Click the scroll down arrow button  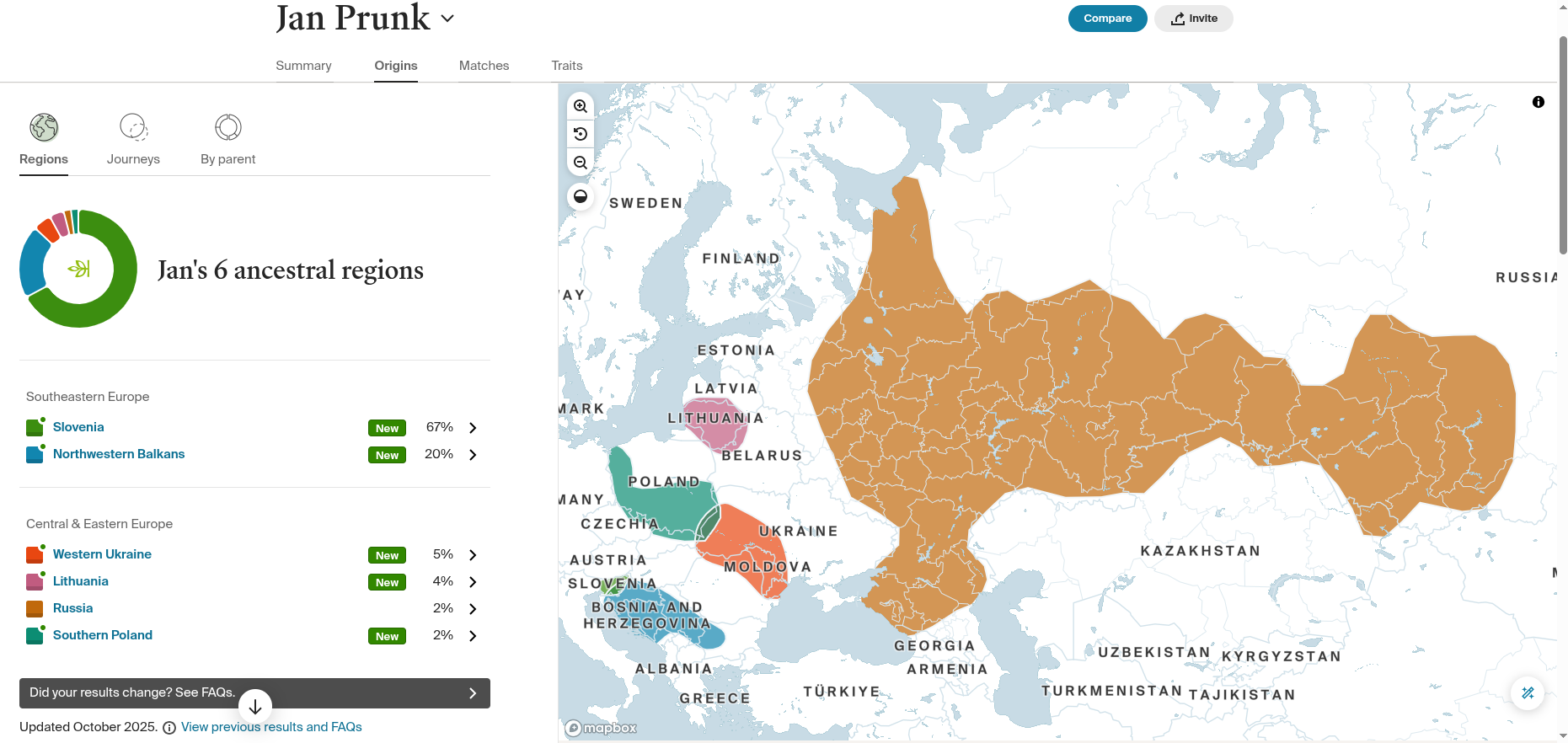[x=255, y=707]
